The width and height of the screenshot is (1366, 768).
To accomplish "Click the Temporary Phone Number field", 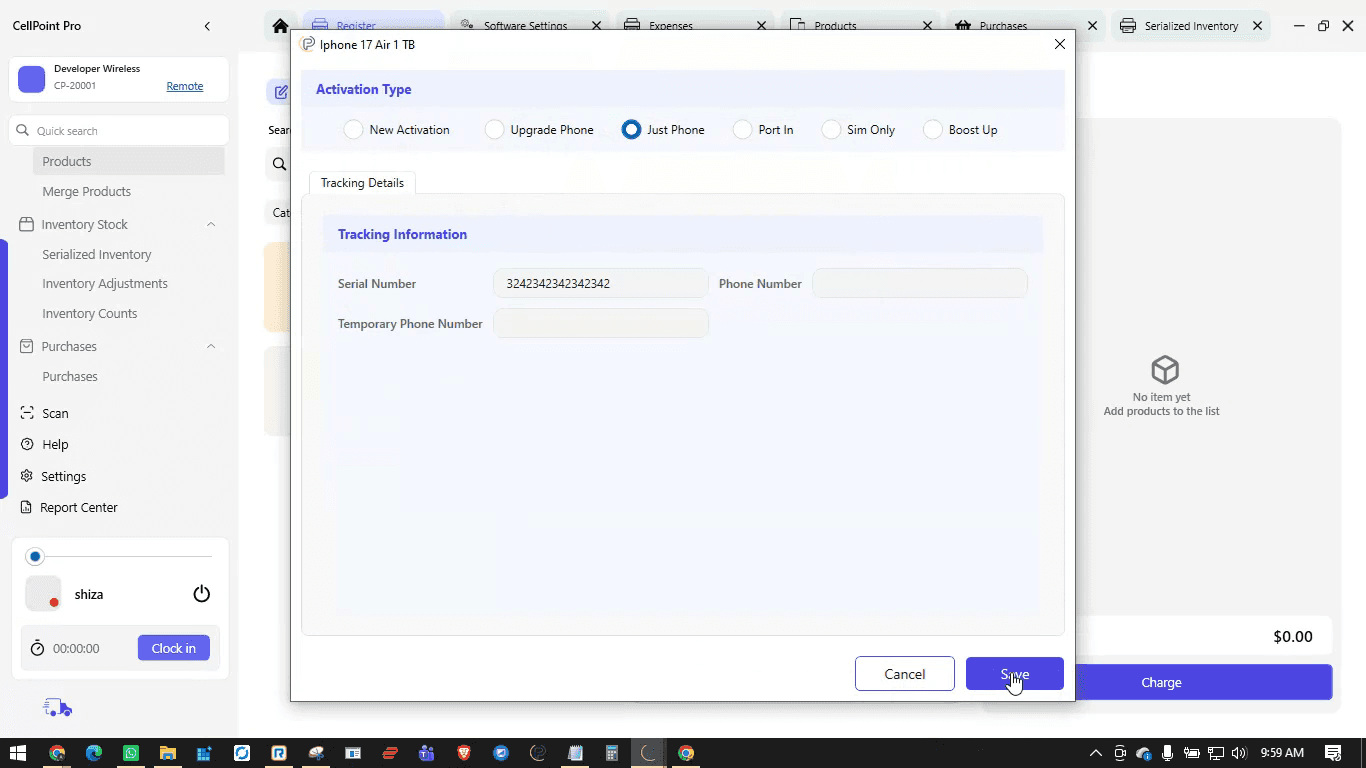I will [601, 324].
